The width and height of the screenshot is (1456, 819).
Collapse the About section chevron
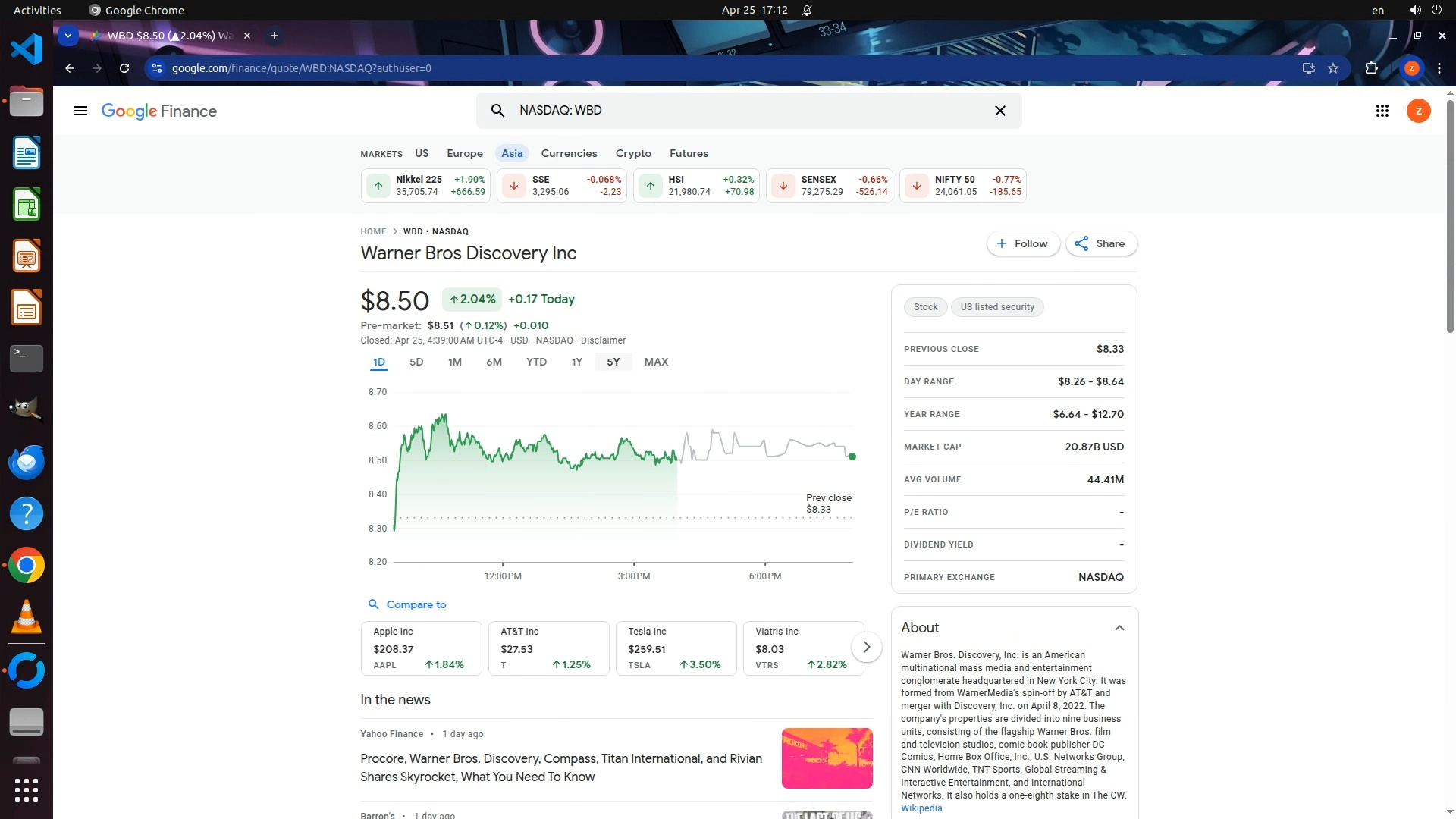tap(1119, 628)
